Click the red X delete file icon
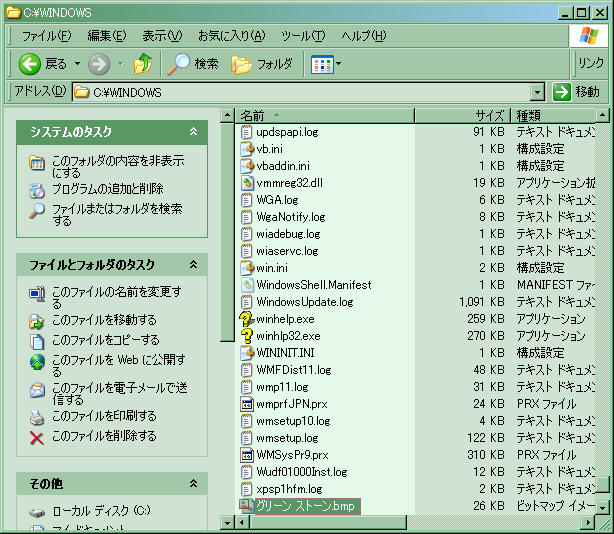The image size is (614, 534). 37,438
